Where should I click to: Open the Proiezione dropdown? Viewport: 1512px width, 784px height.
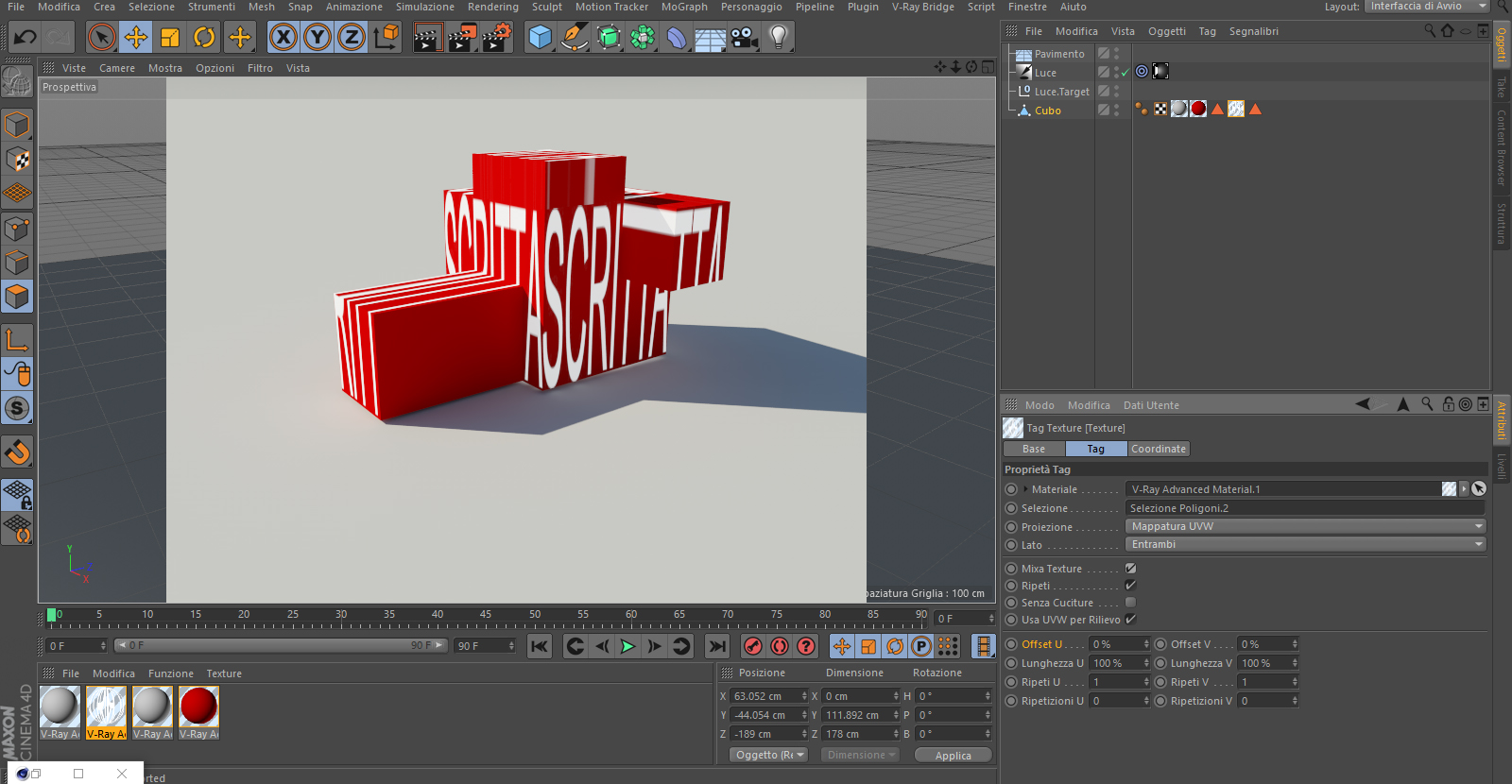[x=1305, y=526]
